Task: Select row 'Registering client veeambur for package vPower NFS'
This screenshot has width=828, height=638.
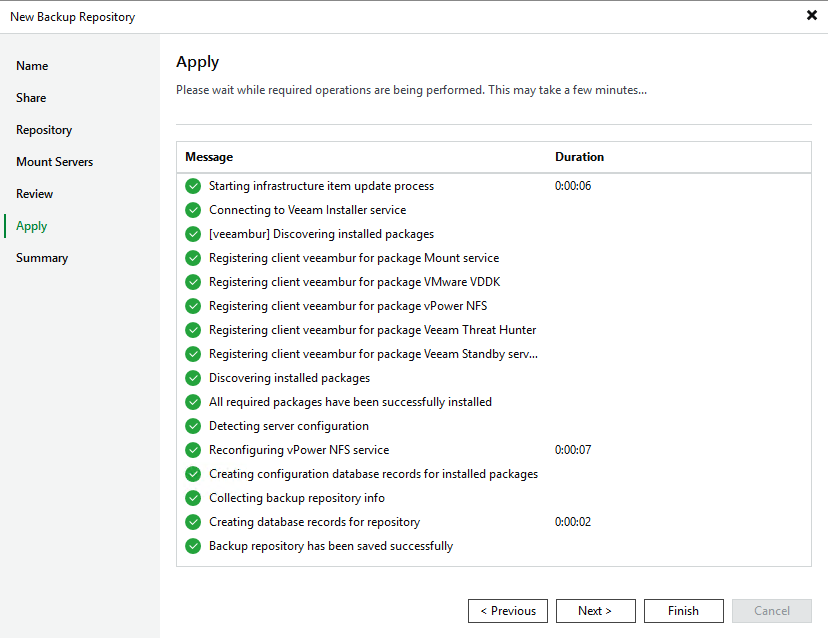Action: click(x=494, y=306)
